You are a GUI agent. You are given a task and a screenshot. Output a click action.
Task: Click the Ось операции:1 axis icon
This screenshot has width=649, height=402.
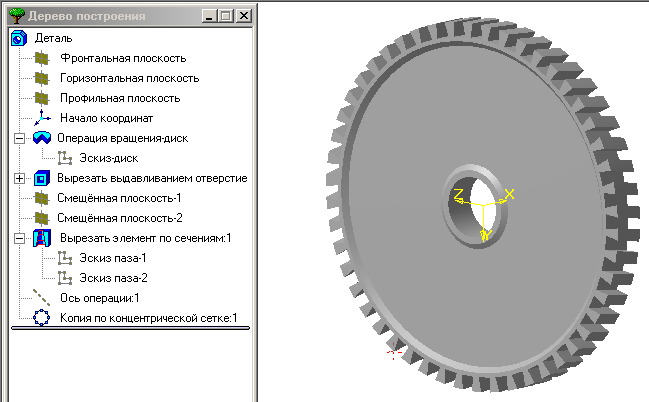click(x=41, y=298)
